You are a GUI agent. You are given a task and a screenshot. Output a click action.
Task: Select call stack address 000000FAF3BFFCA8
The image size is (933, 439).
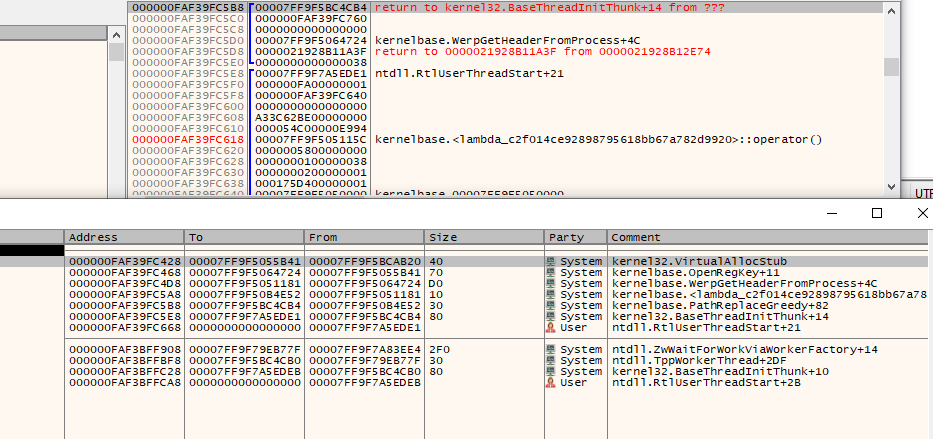click(126, 382)
